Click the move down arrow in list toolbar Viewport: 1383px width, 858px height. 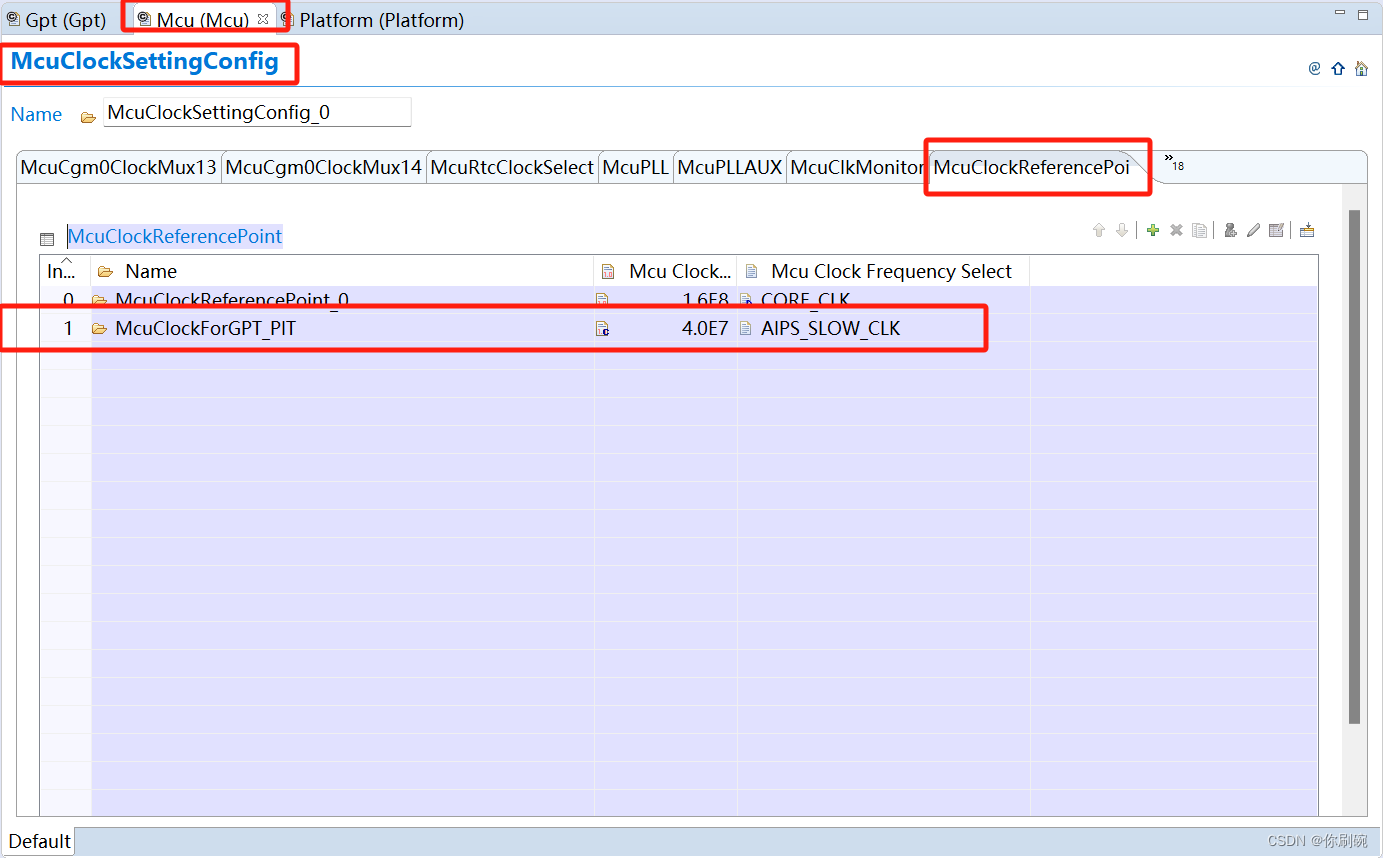[x=1122, y=230]
